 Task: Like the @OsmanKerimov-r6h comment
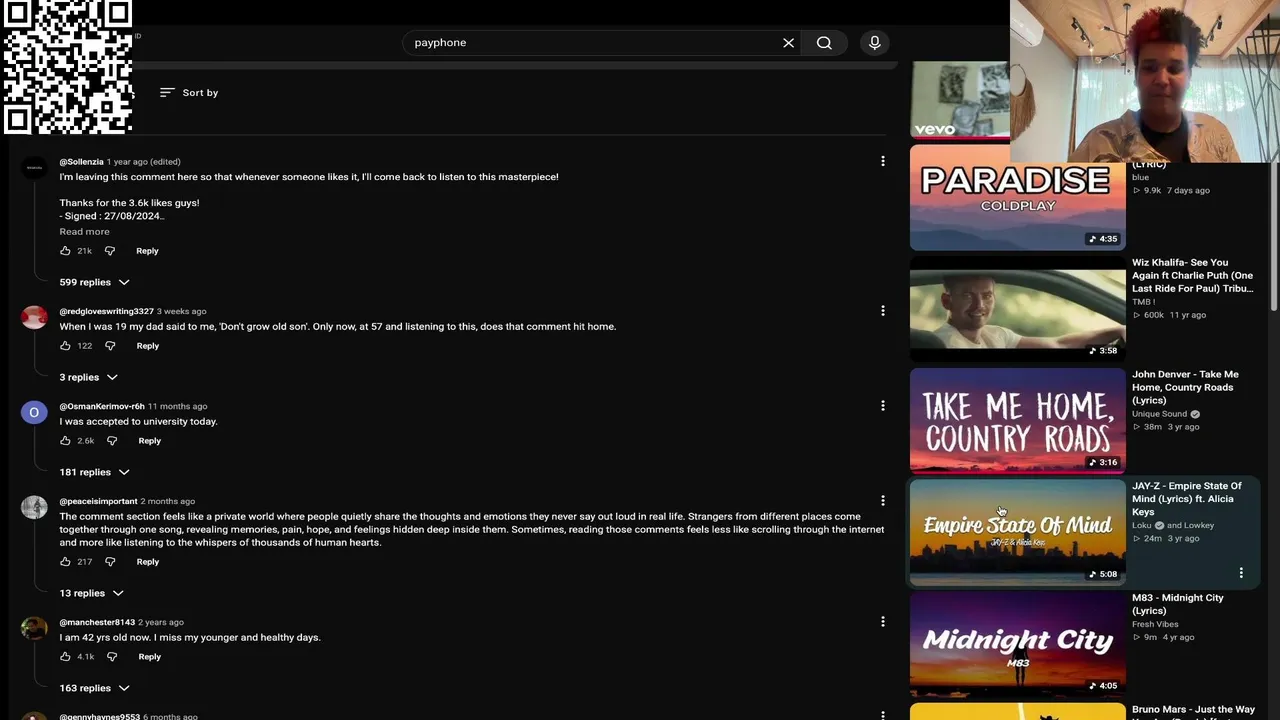tap(65, 441)
